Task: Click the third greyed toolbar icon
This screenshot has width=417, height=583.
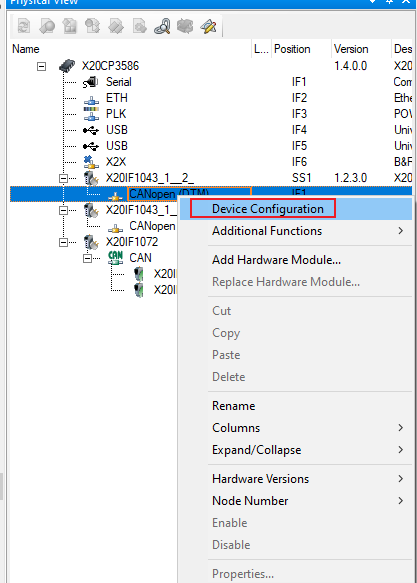Action: pyautogui.click(x=70, y=26)
